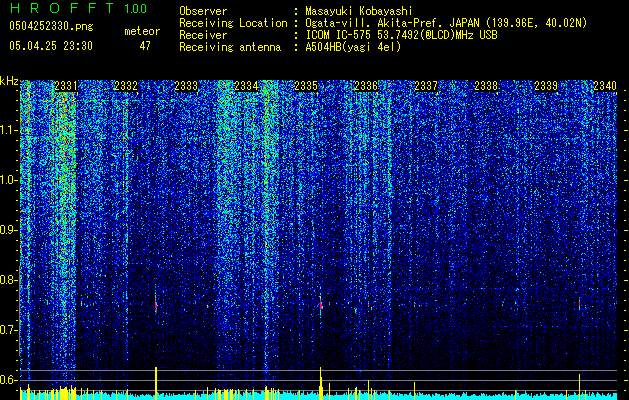Click the tall yellow level spike after 2332
The image size is (629, 400).
point(156,383)
